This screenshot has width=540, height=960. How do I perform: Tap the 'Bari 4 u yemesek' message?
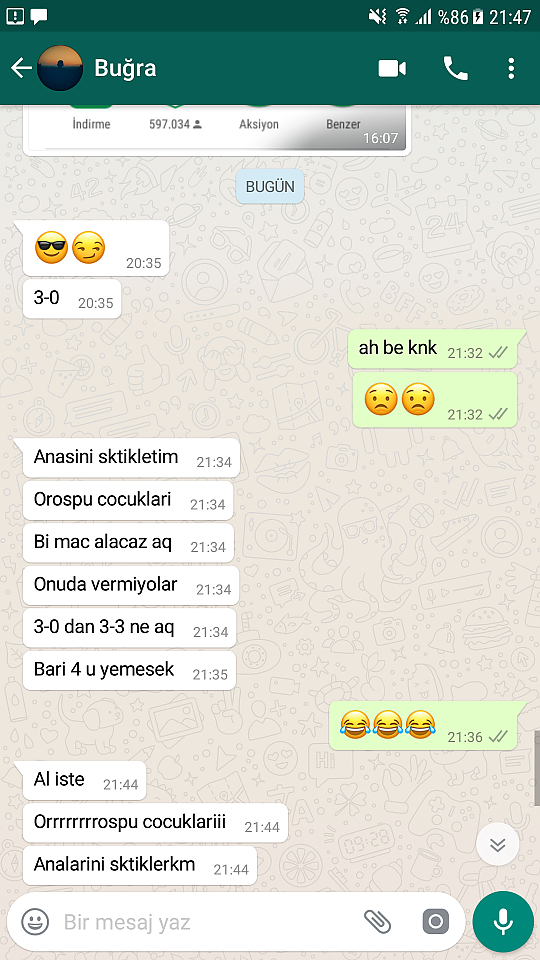(x=130, y=670)
